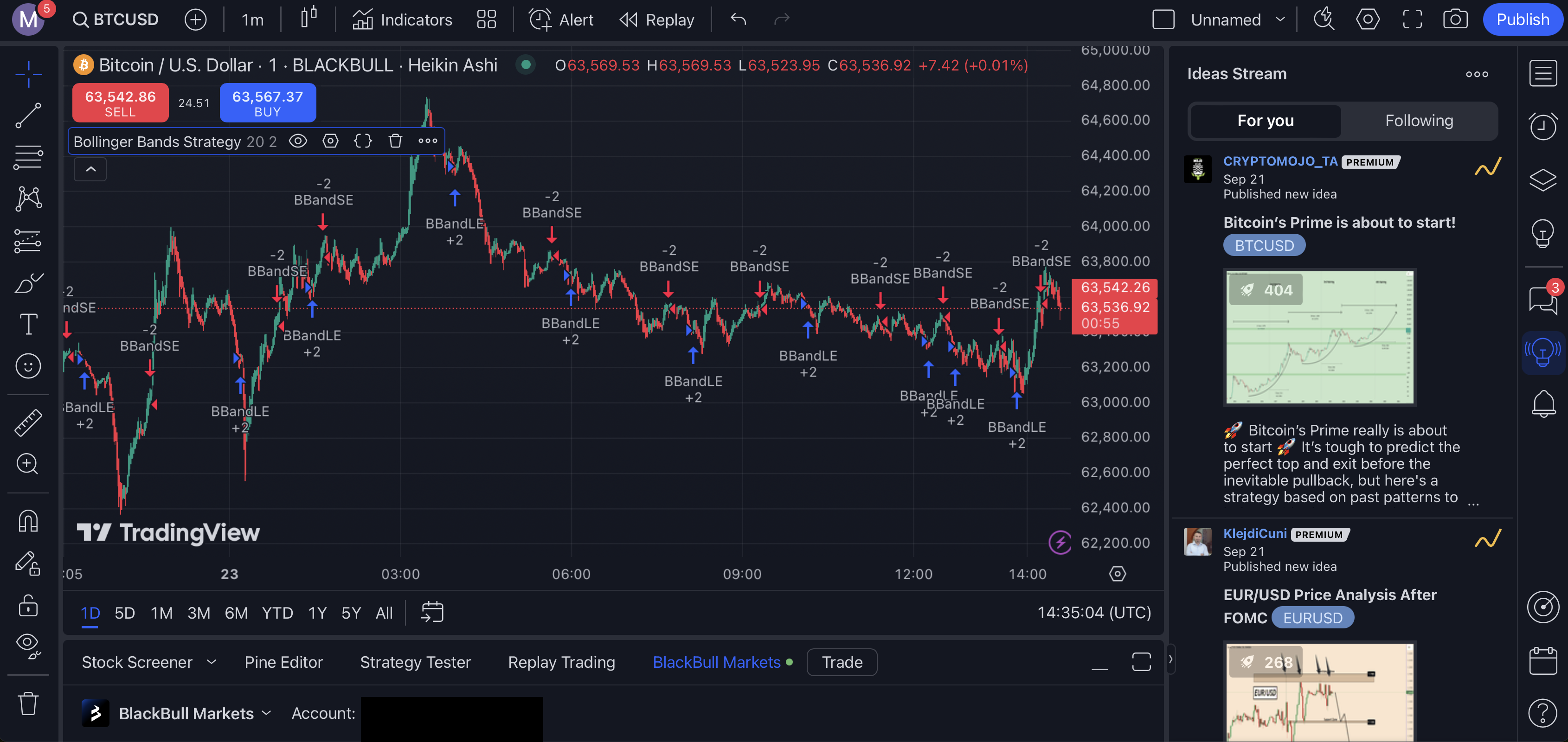Open BTCUSD symbol search
Viewport: 1568px width, 742px height.
pos(116,19)
